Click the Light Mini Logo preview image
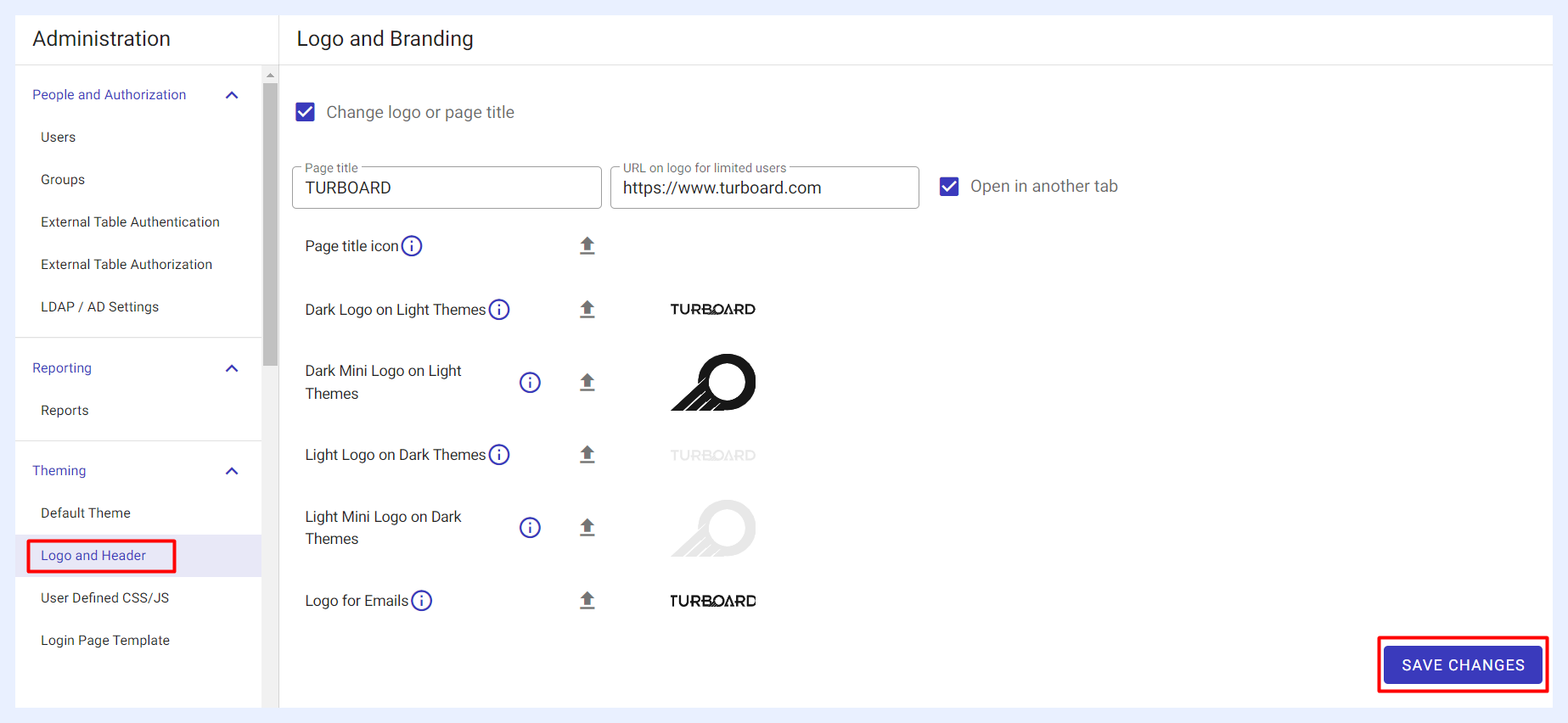This screenshot has width=1568, height=723. click(x=713, y=528)
